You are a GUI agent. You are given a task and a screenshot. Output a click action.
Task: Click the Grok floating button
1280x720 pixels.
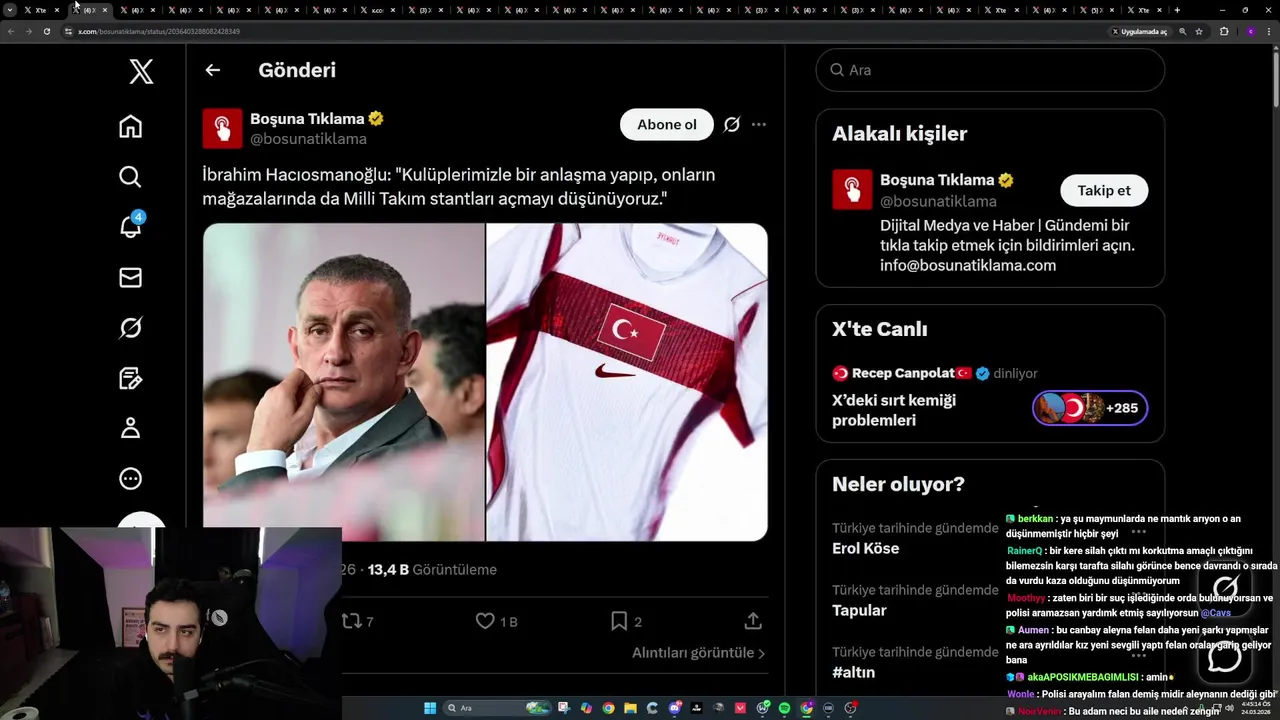click(1225, 589)
